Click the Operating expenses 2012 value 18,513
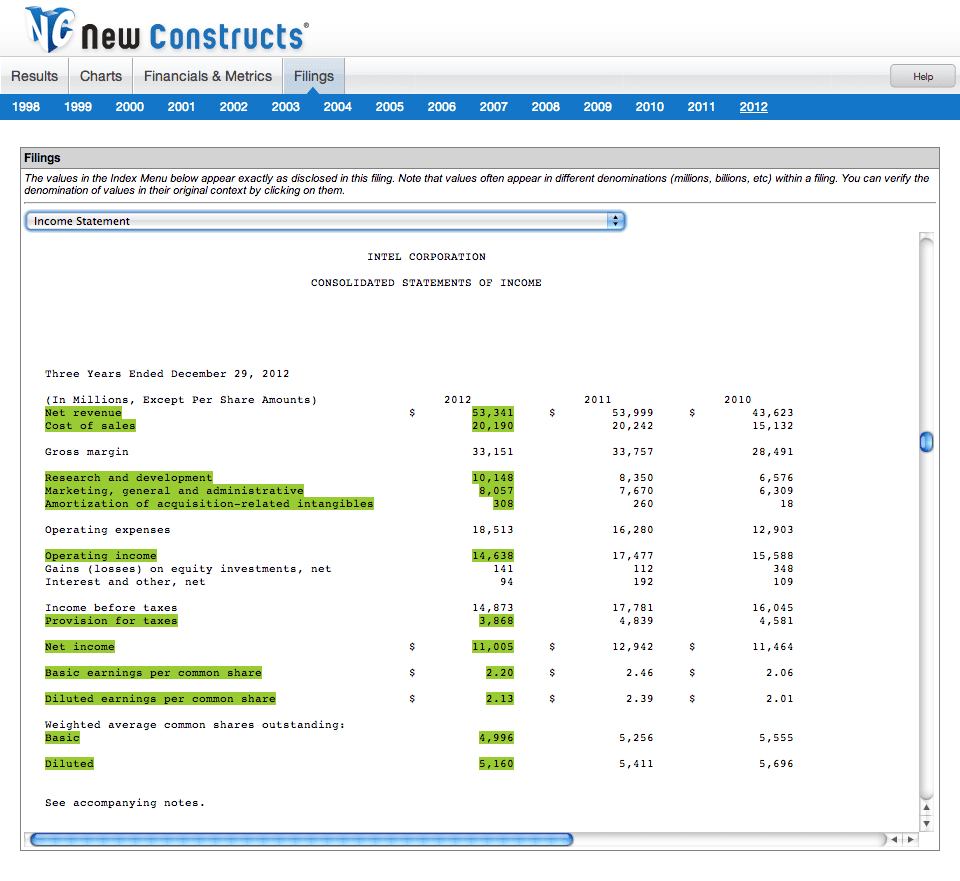 [x=493, y=530]
